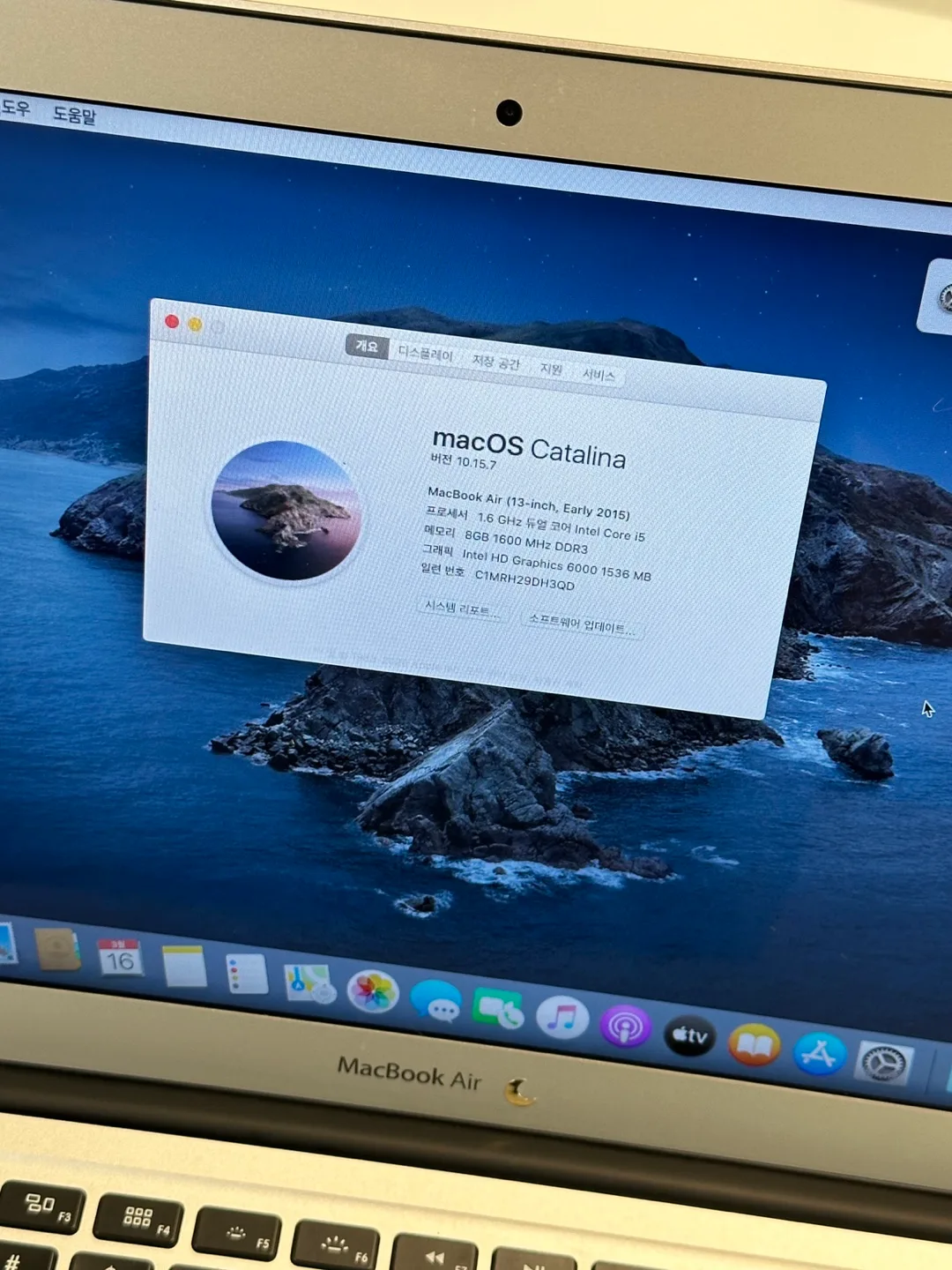Image resolution: width=952 pixels, height=1270 pixels.
Task: Click the Intel HD Graphics 6000 text
Action: pyautogui.click(x=557, y=565)
